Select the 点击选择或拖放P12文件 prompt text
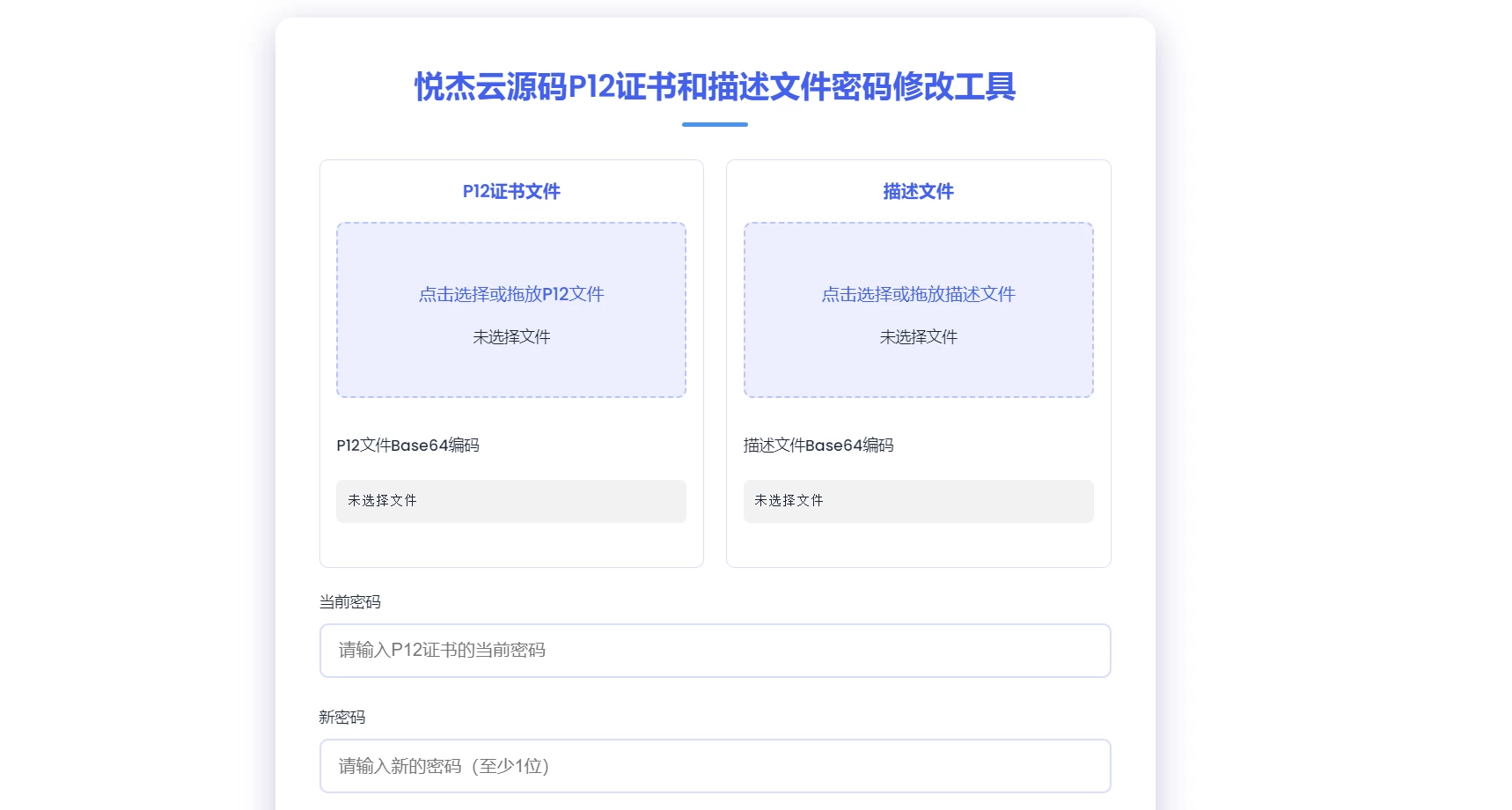Screen dimensions: 1512x810 click(510, 293)
